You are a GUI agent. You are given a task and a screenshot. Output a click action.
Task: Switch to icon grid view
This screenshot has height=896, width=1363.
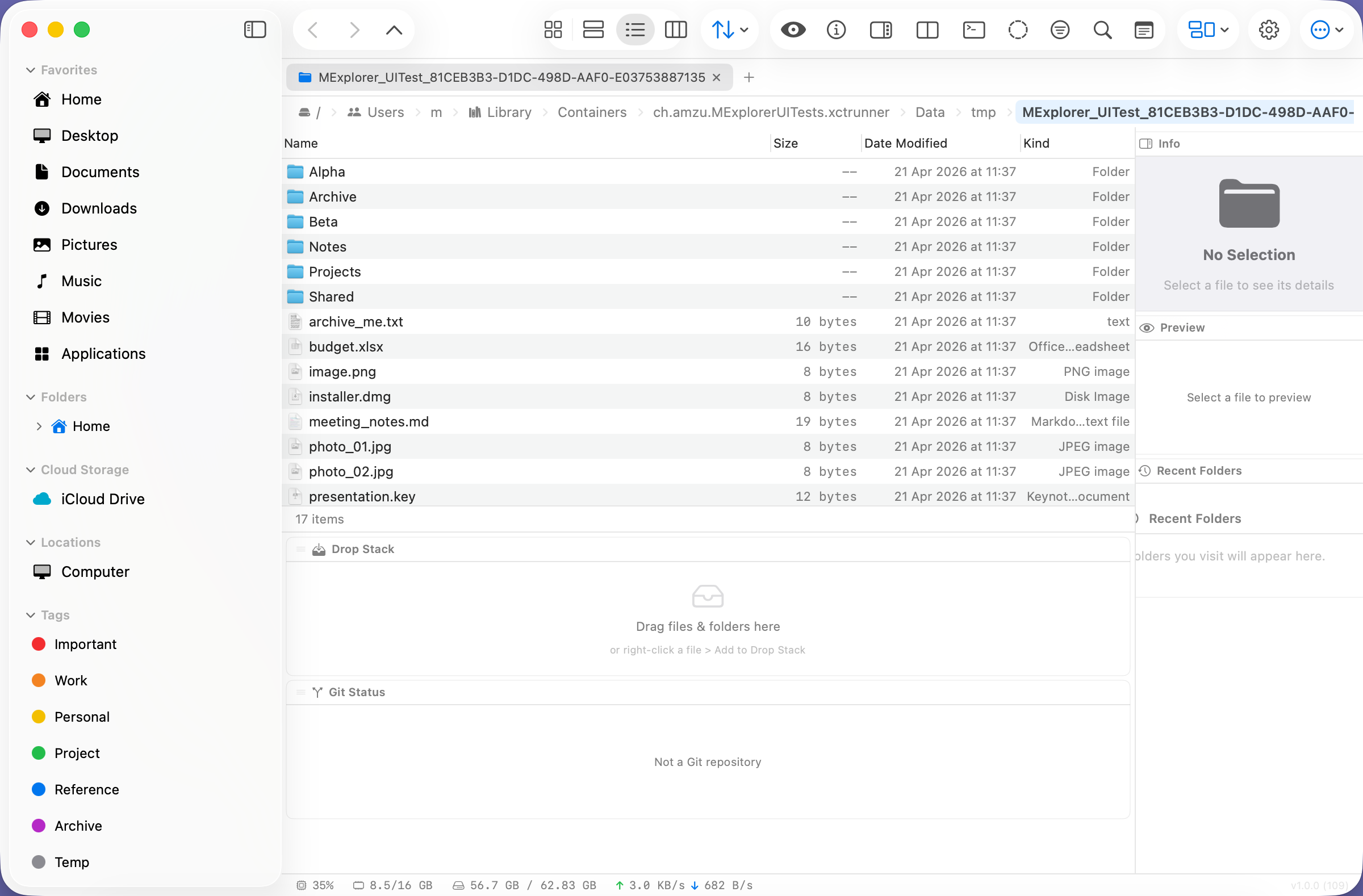(553, 29)
